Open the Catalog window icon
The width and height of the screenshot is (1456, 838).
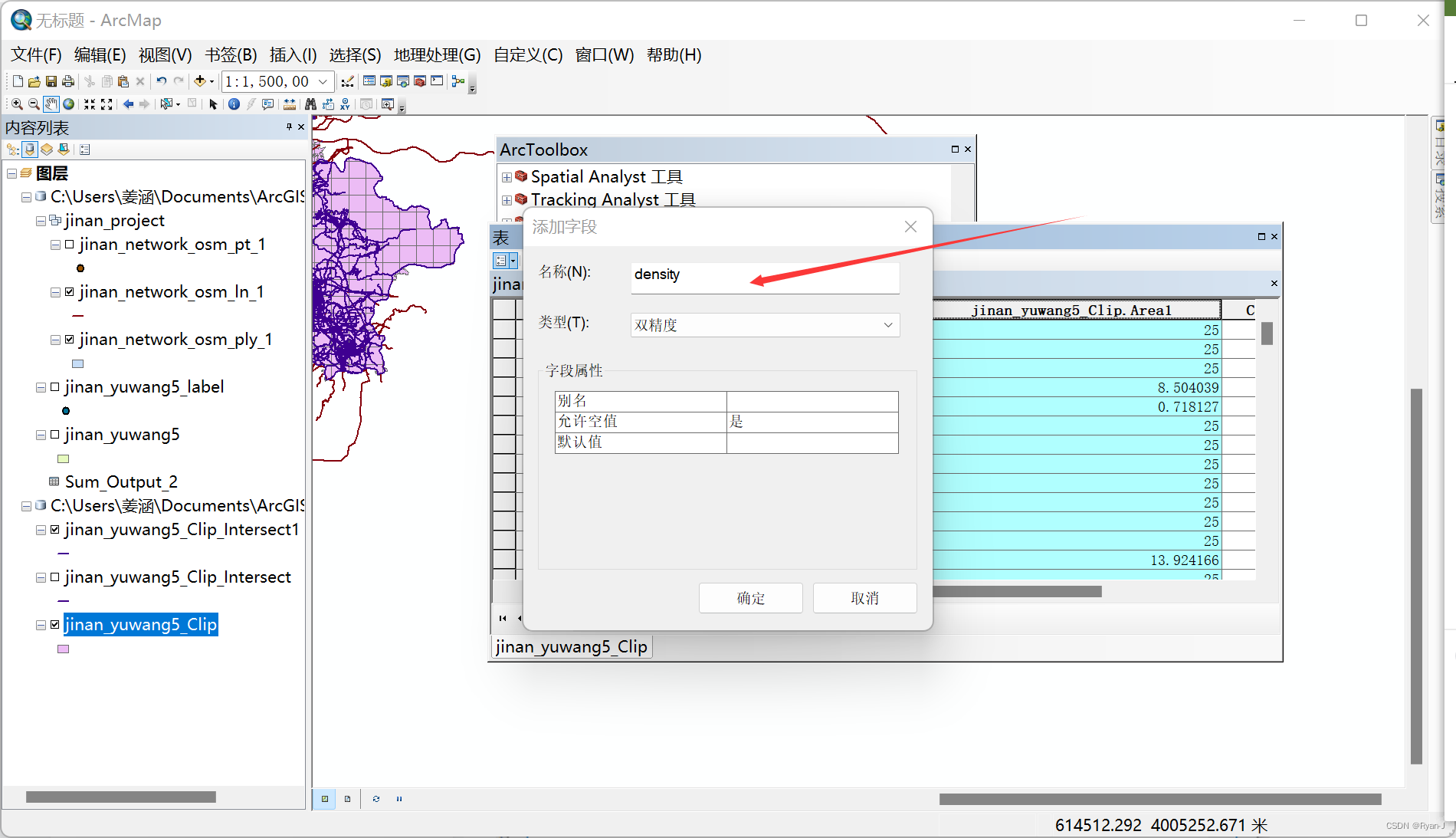[386, 81]
